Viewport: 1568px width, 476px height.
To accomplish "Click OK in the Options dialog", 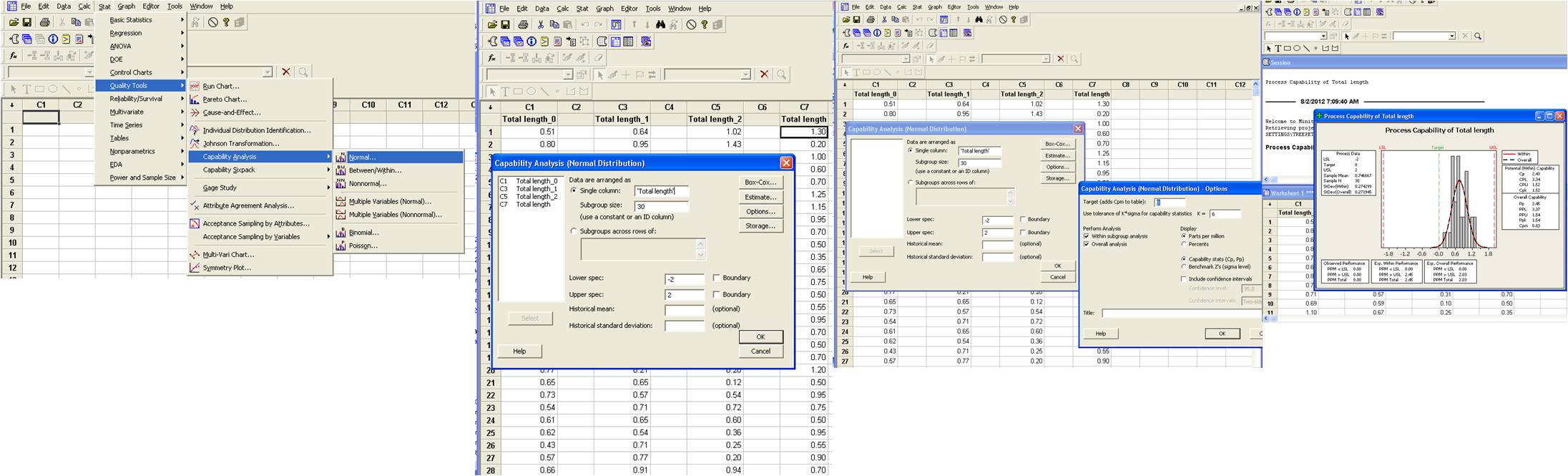I will (x=1222, y=334).
